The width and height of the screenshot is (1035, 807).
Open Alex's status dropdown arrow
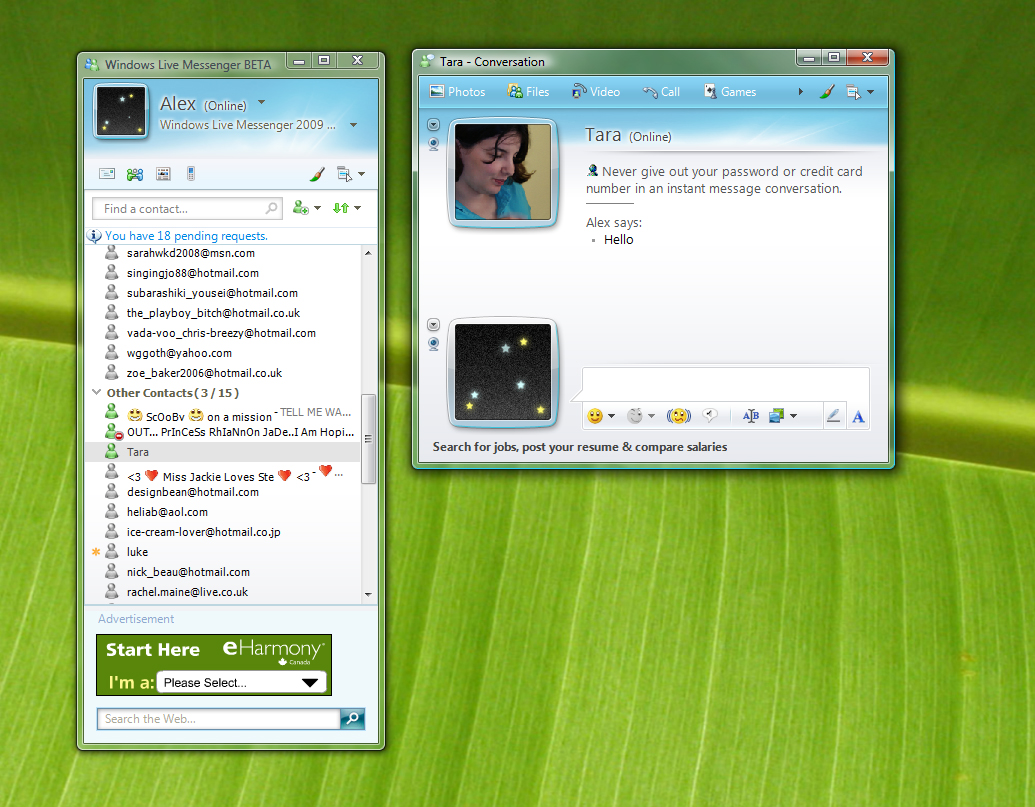click(x=260, y=102)
